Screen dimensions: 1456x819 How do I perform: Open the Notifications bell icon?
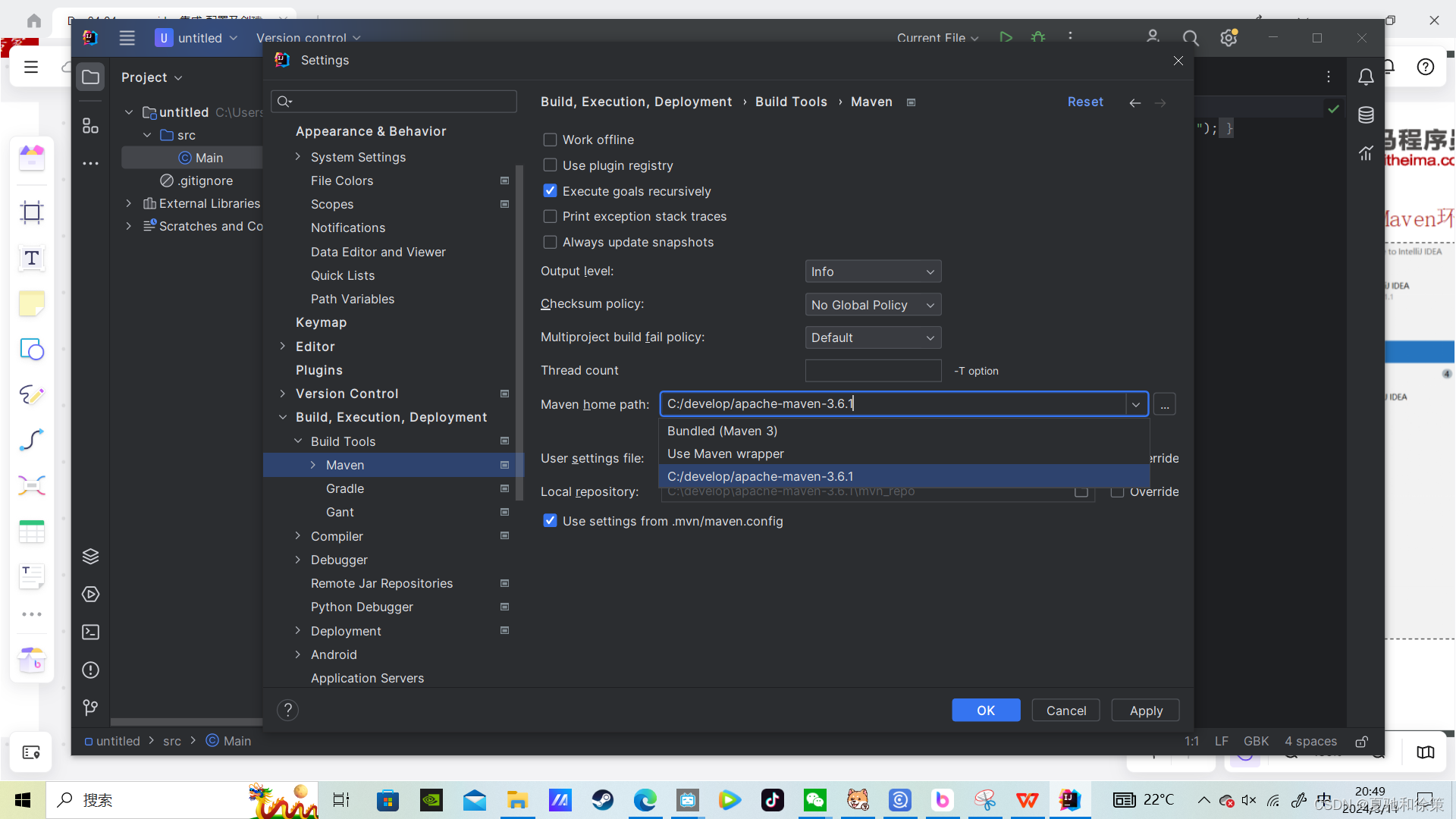tap(1366, 77)
